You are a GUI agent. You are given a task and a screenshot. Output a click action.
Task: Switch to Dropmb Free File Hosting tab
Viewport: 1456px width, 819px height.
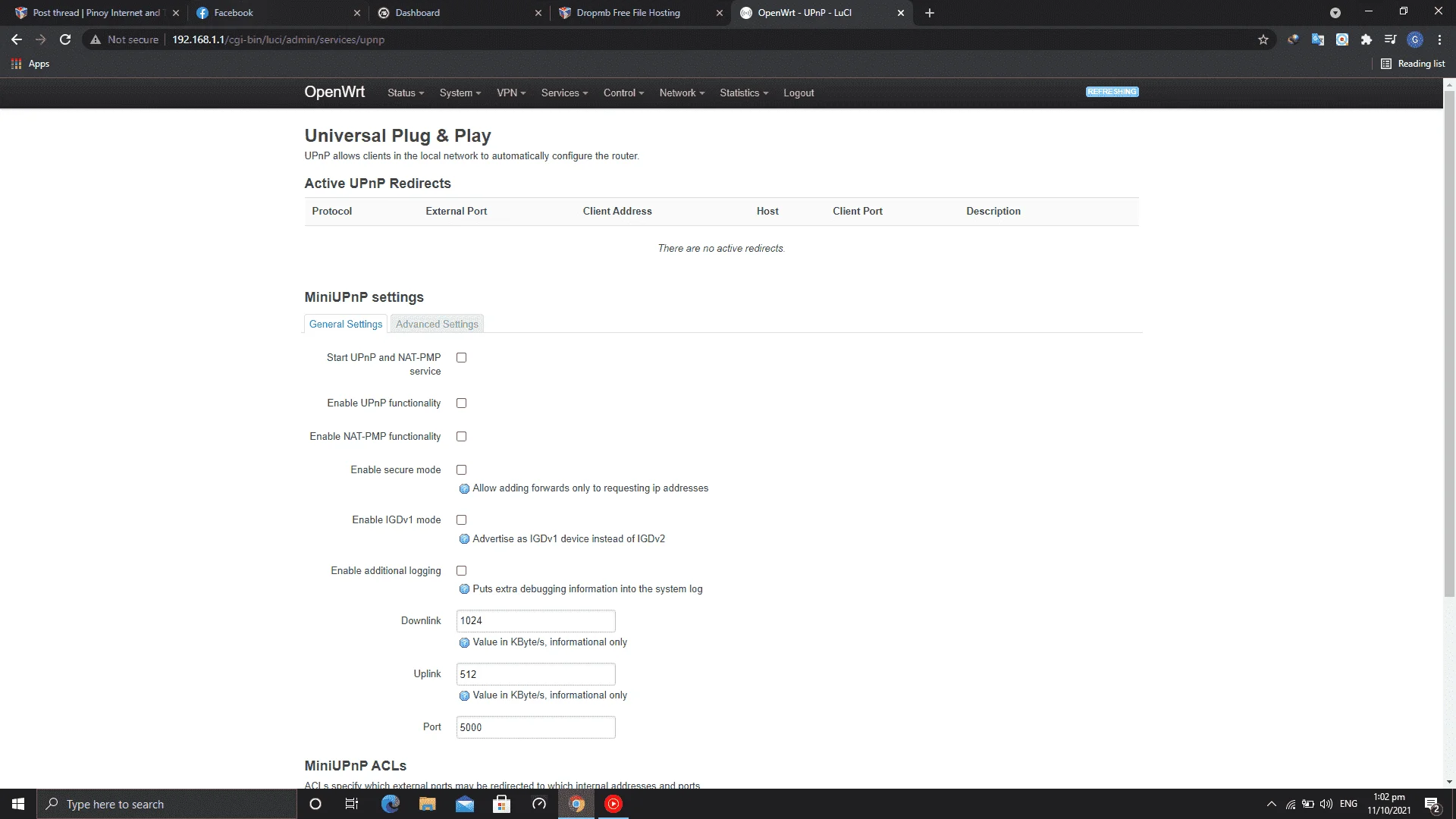click(640, 13)
